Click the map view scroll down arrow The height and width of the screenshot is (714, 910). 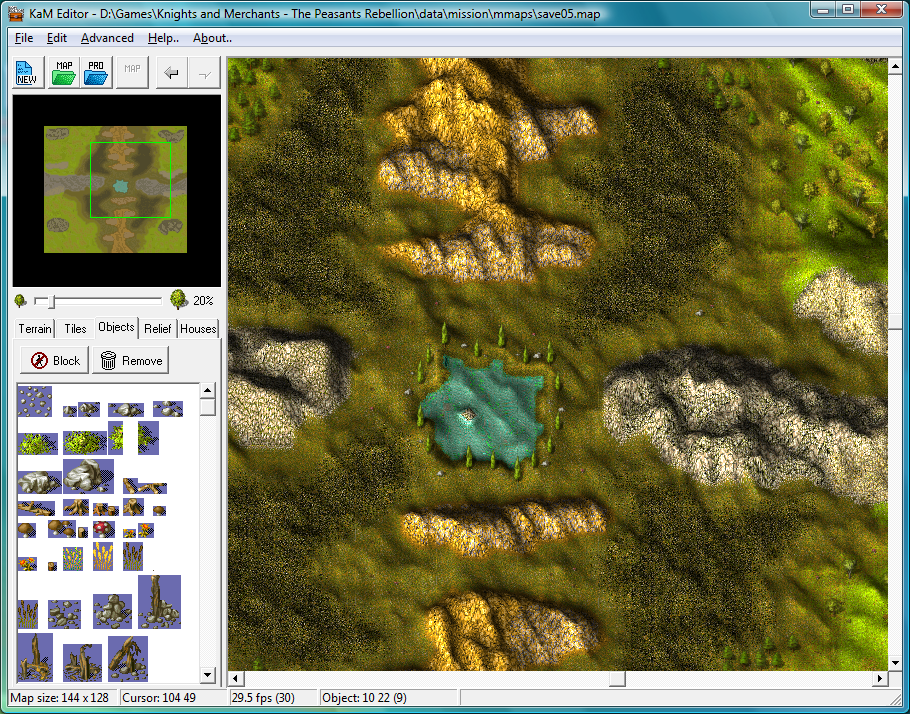[x=894, y=662]
